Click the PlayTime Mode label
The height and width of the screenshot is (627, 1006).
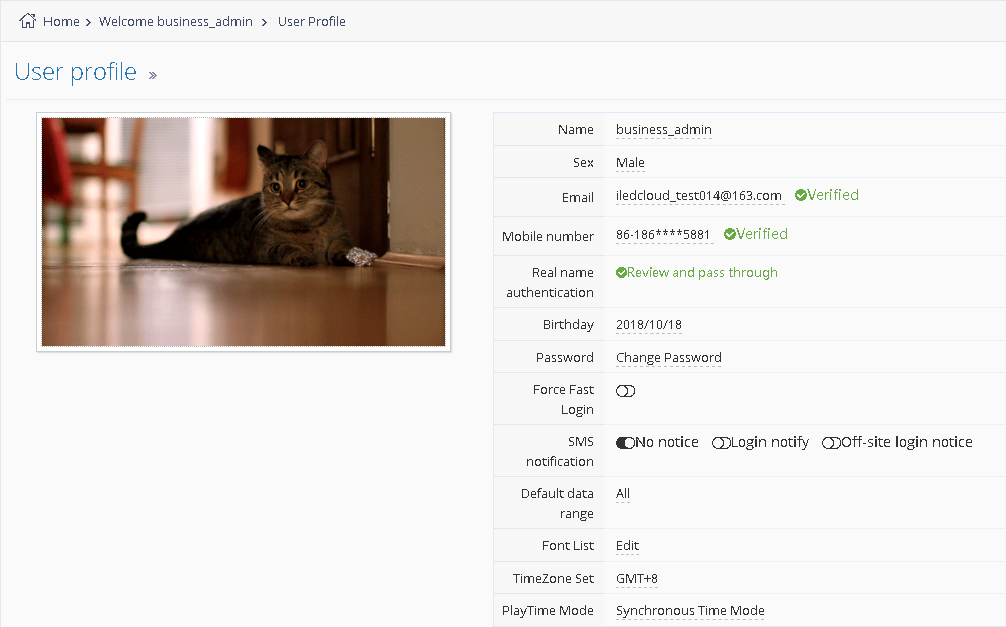(x=548, y=611)
